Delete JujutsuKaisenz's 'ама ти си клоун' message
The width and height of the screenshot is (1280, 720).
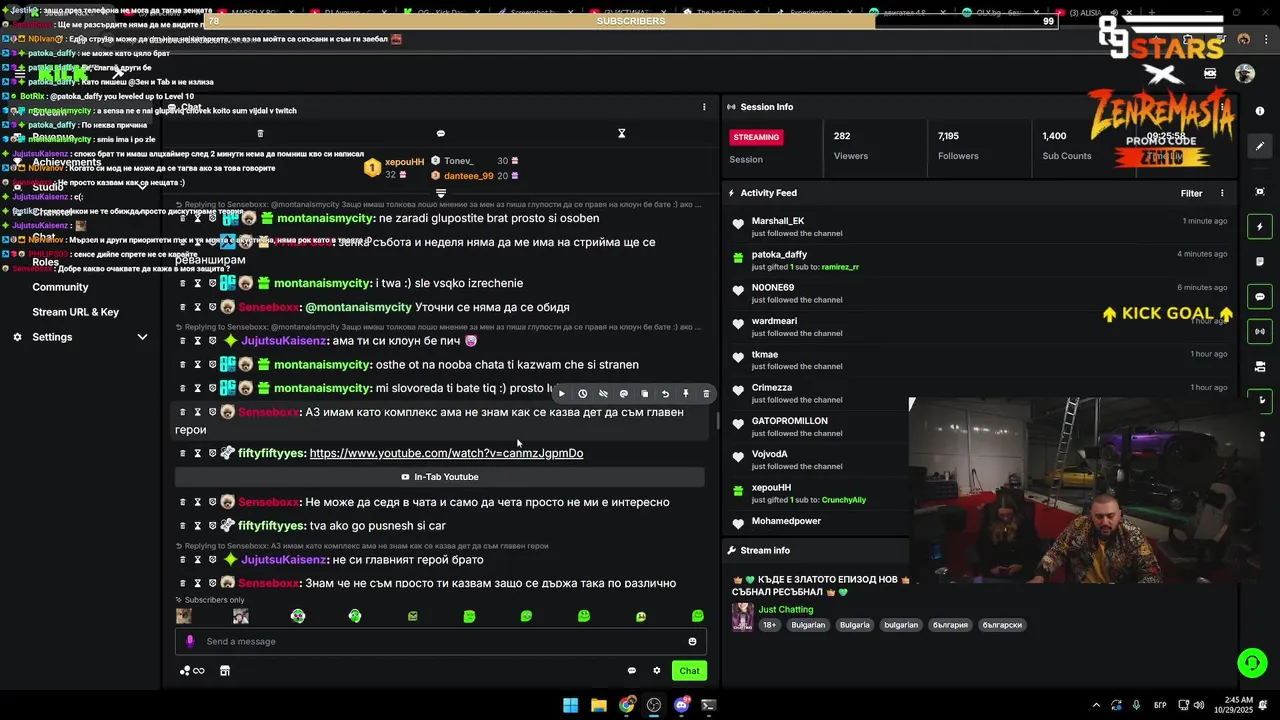[x=182, y=341]
